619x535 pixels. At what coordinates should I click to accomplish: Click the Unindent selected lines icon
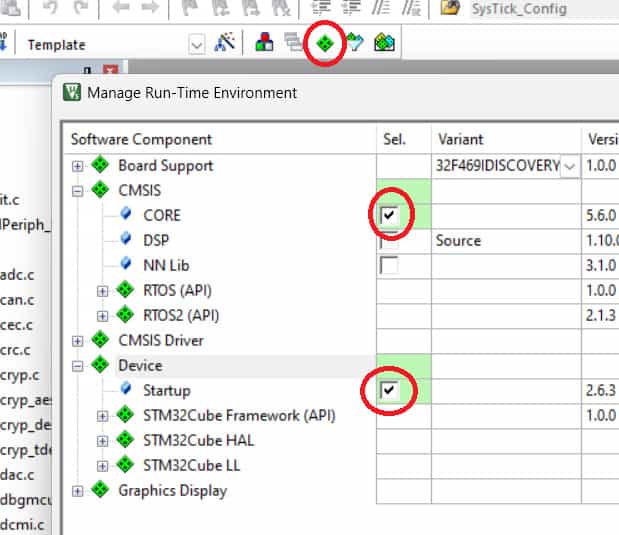351,7
